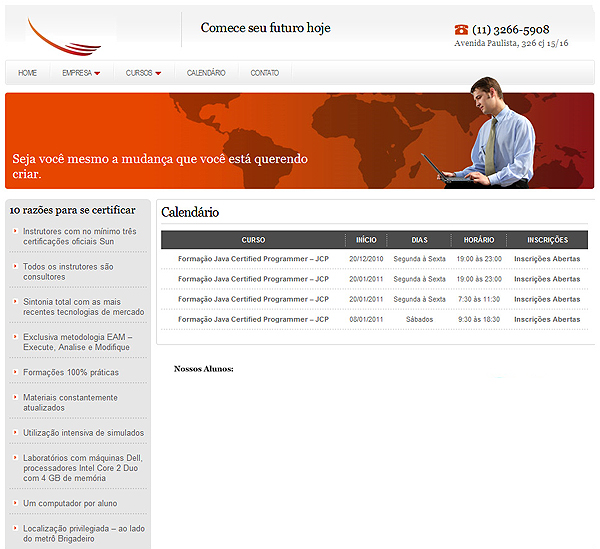Click banner text Seja você mesmo a mudança

point(160,166)
